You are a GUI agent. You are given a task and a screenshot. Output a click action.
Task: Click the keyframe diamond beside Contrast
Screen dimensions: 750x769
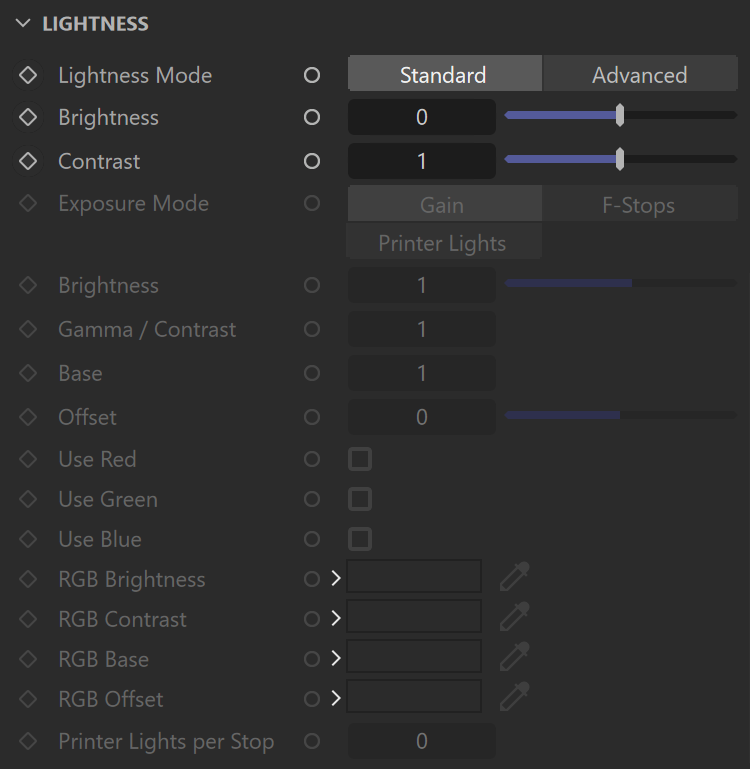pyautogui.click(x=28, y=161)
